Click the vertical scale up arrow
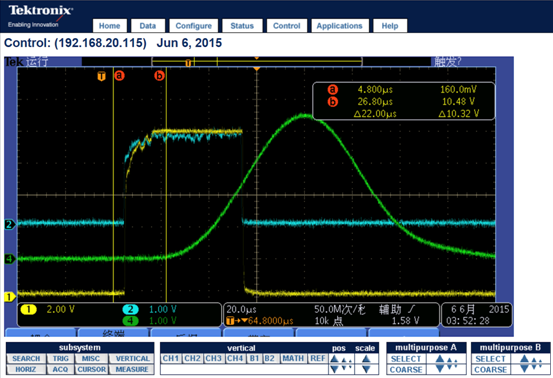This screenshot has width=553, height=378. 366,359
